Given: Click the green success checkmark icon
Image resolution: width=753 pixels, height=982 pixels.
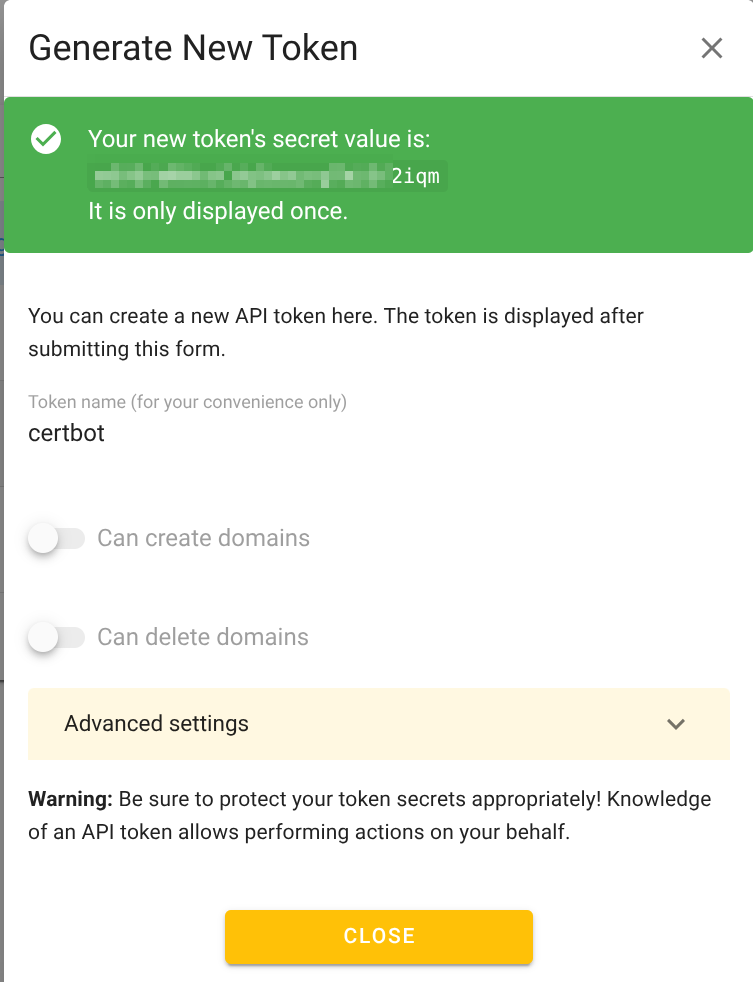Looking at the screenshot, I should [46, 139].
